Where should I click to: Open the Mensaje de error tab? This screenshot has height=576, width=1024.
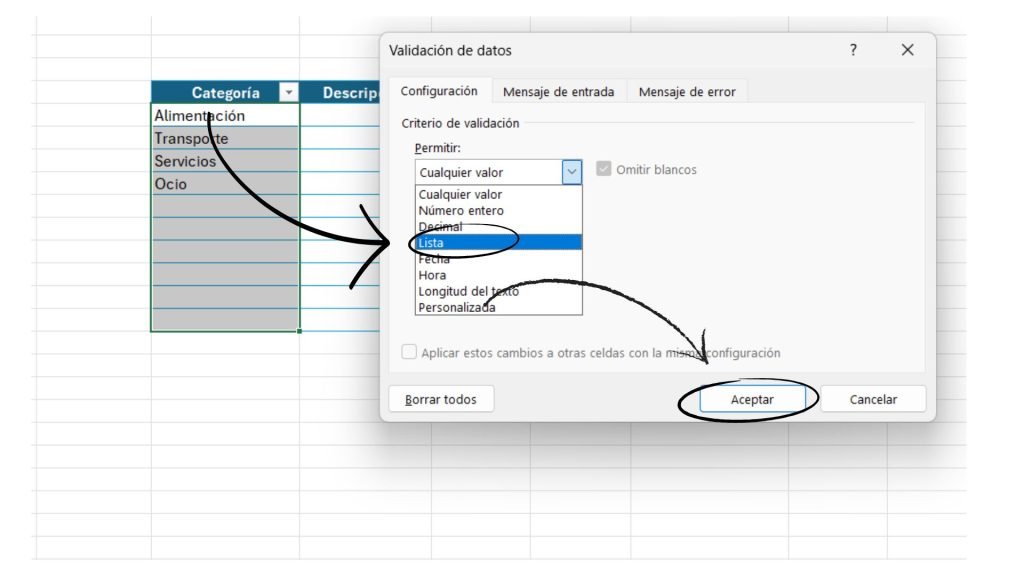686,92
